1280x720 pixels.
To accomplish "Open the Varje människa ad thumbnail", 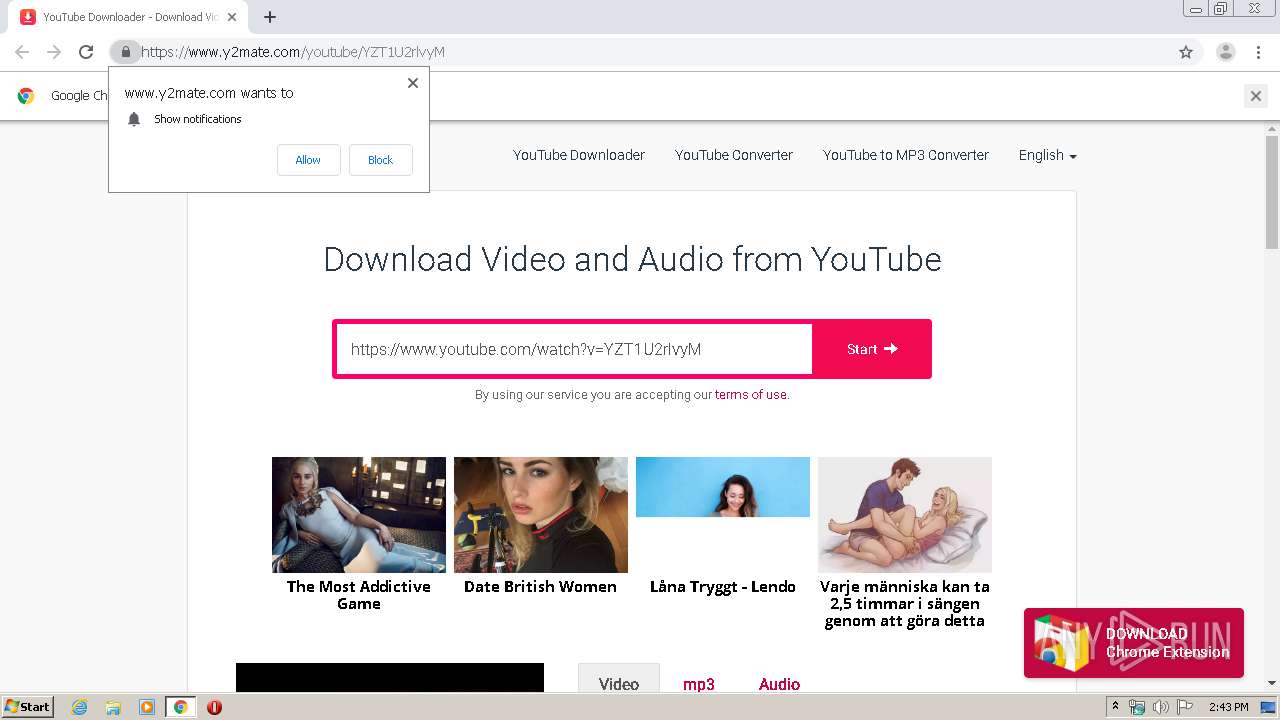I will coord(905,514).
